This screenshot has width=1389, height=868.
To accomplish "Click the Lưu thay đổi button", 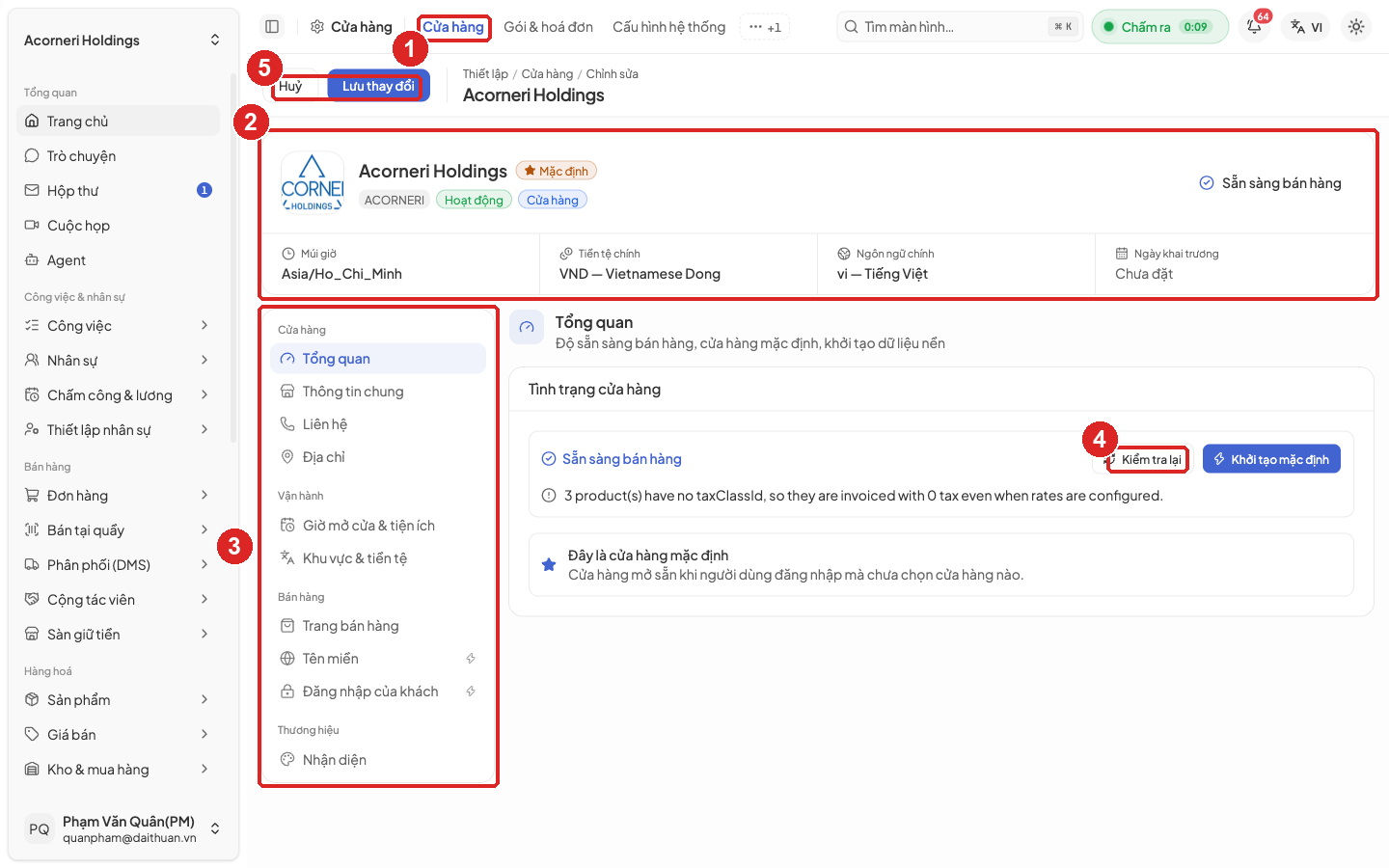I will click(x=378, y=86).
